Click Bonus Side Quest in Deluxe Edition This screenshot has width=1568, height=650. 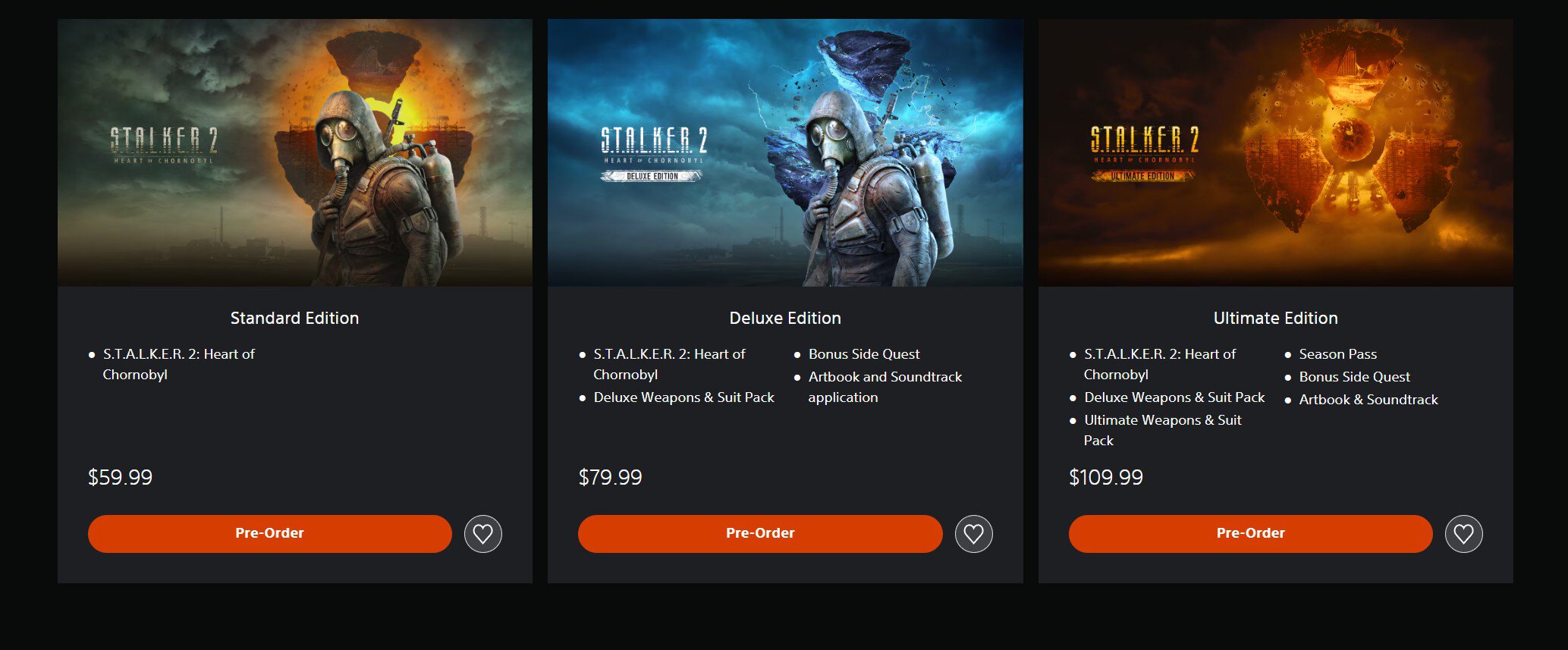point(864,354)
